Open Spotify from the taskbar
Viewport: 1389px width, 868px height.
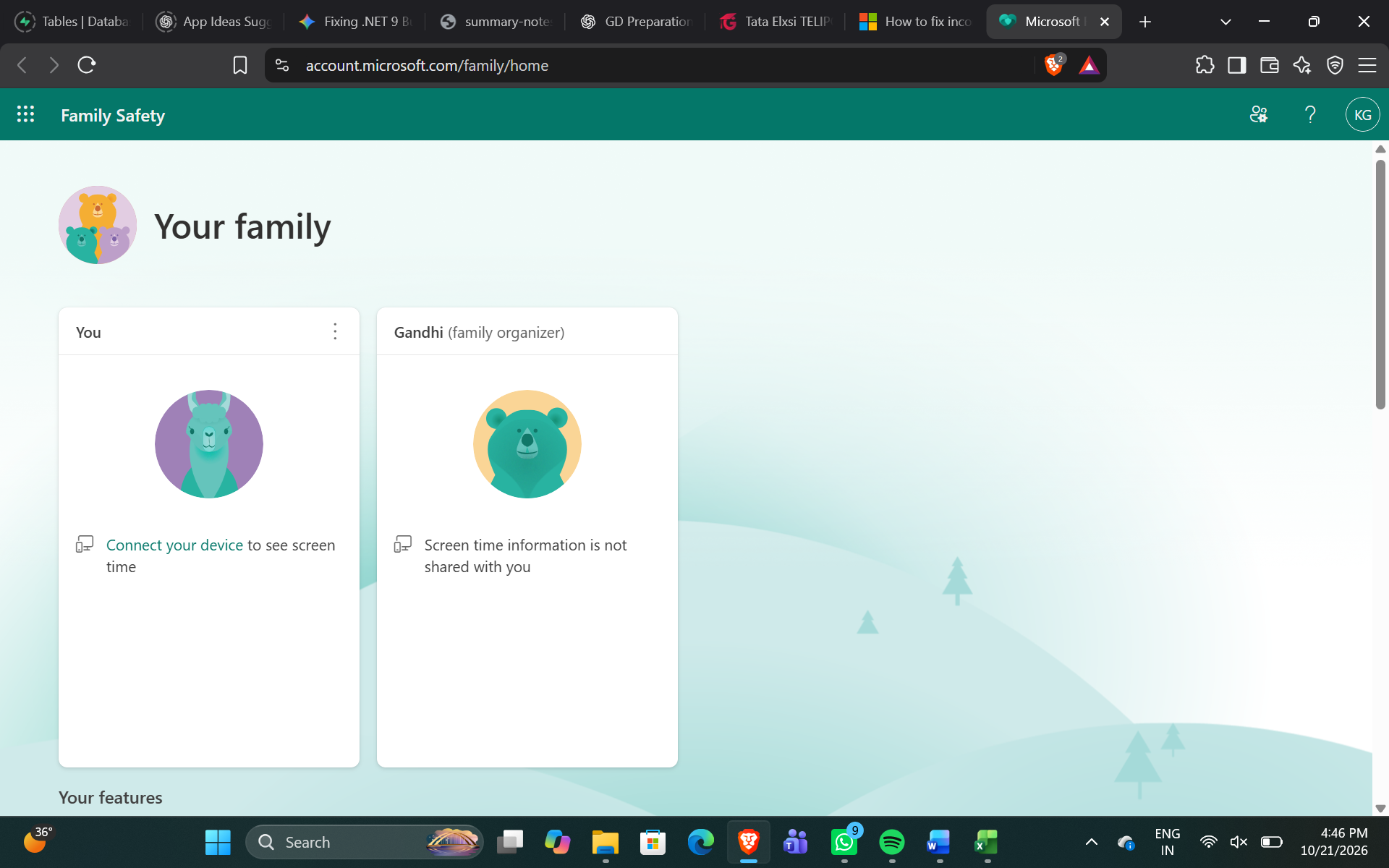[x=892, y=842]
